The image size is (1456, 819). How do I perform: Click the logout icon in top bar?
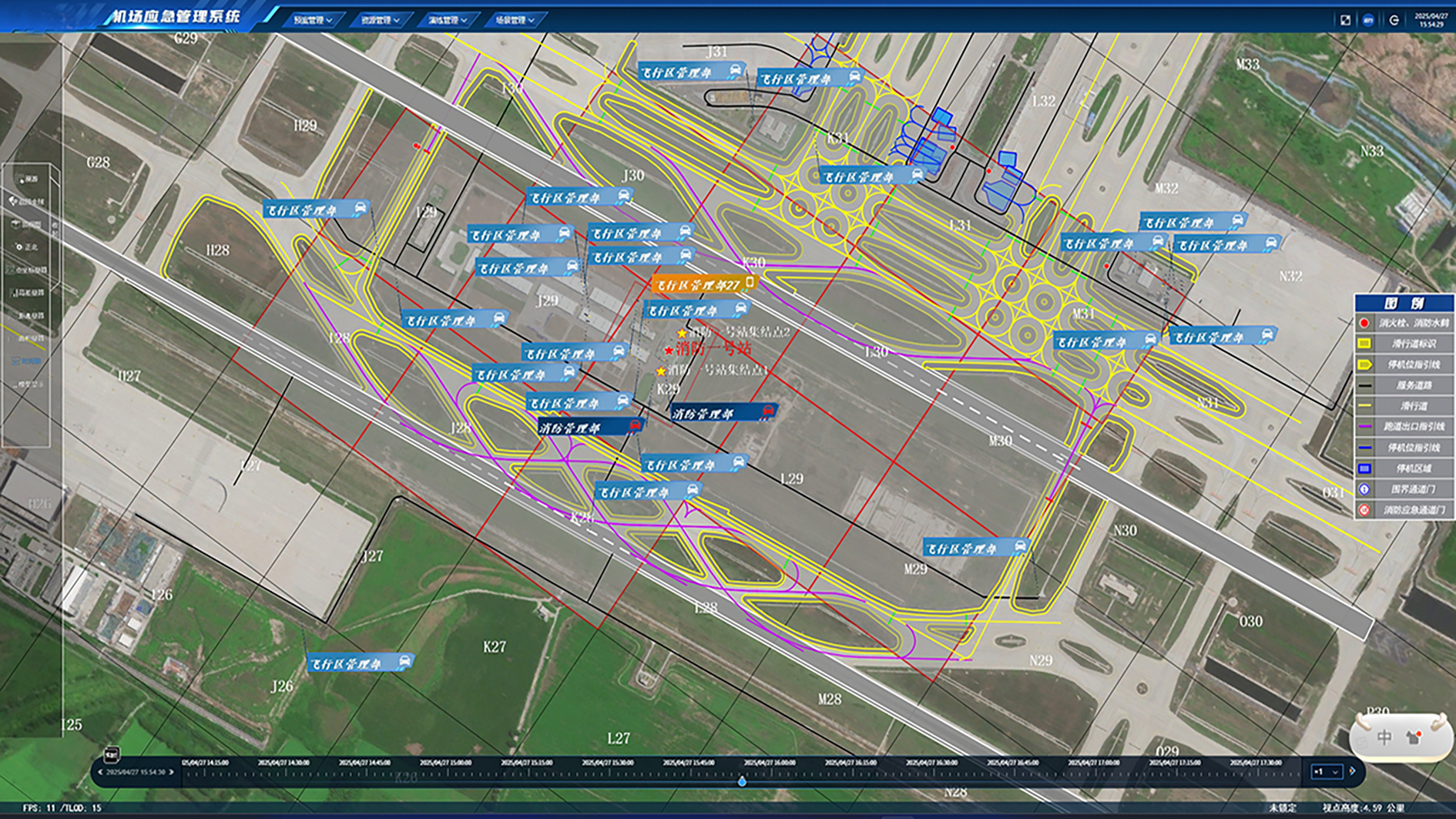[x=1394, y=20]
